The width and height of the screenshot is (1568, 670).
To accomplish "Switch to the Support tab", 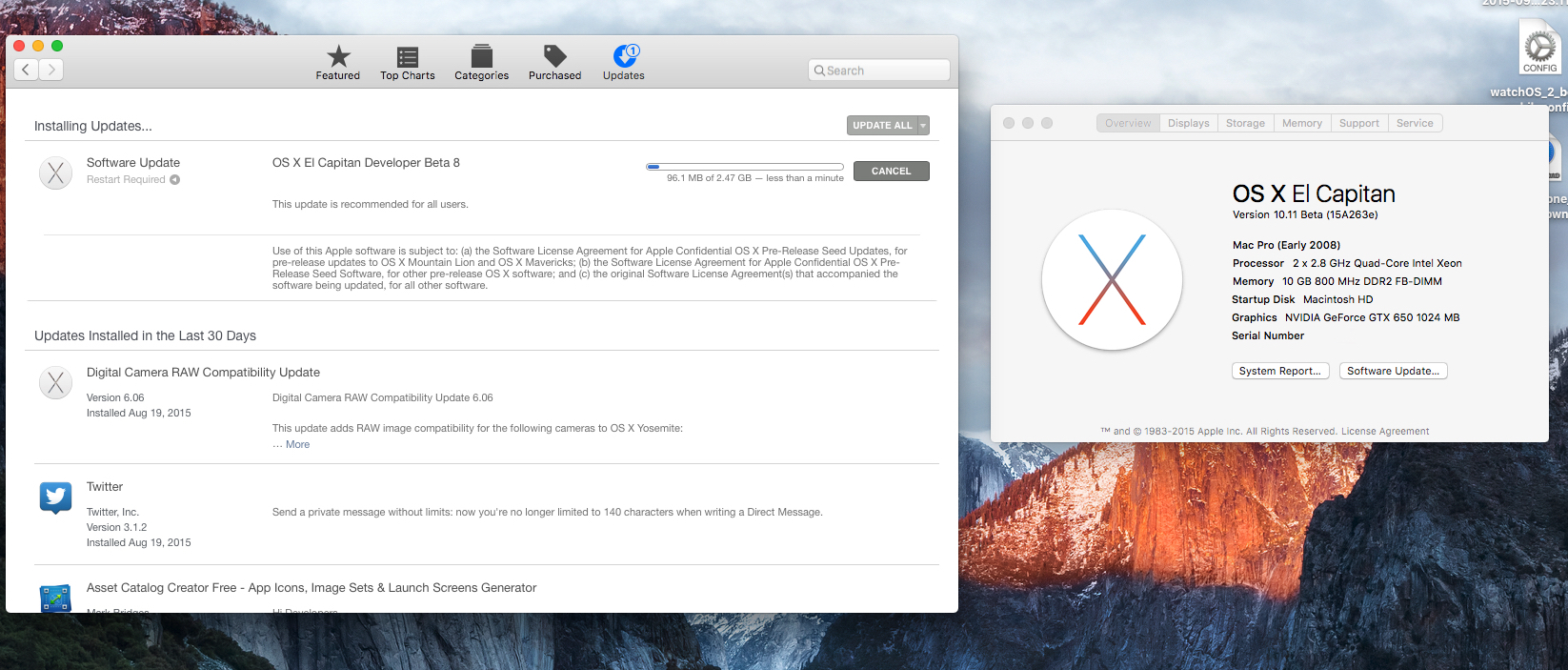I will [x=1358, y=123].
